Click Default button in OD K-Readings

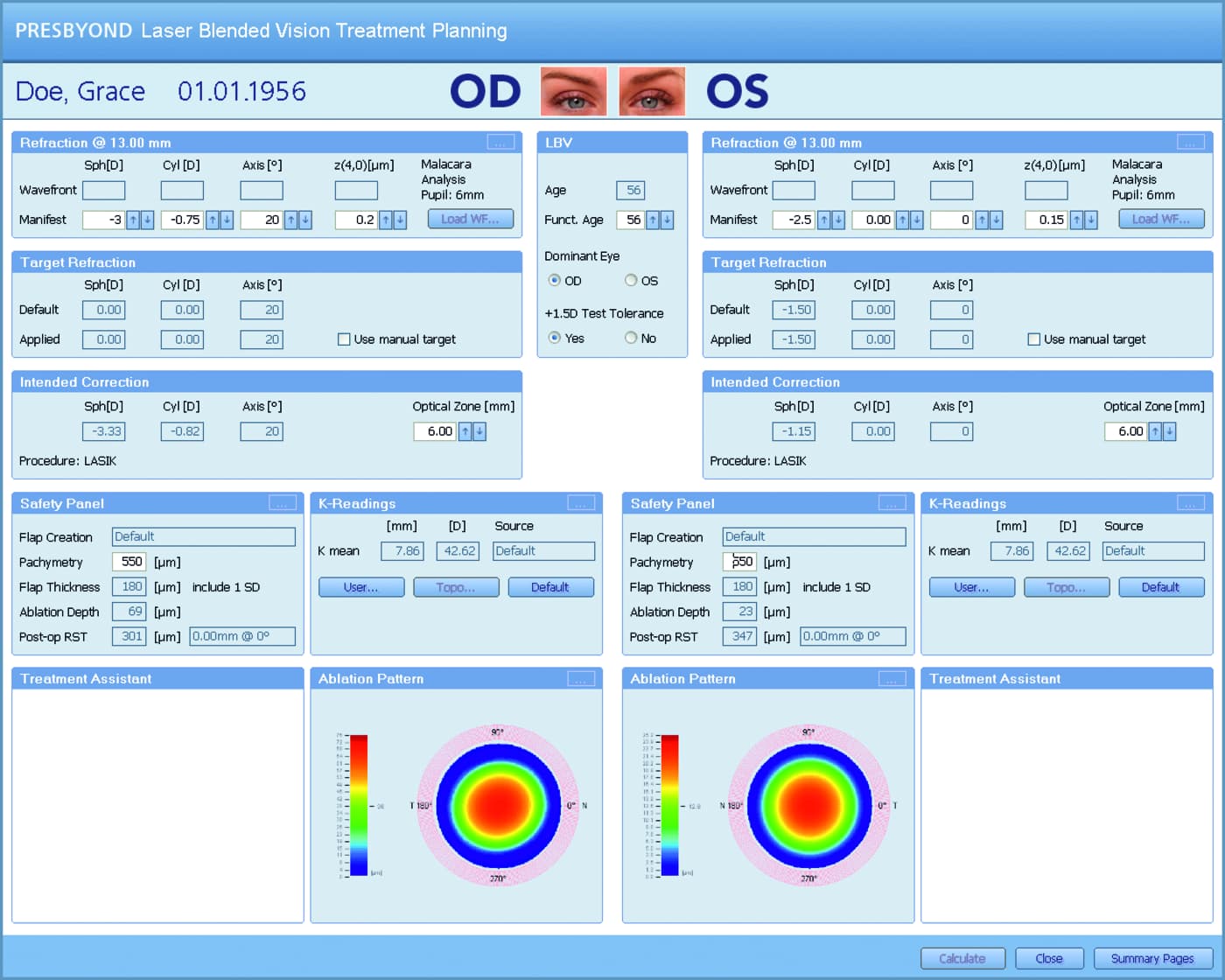[x=550, y=587]
